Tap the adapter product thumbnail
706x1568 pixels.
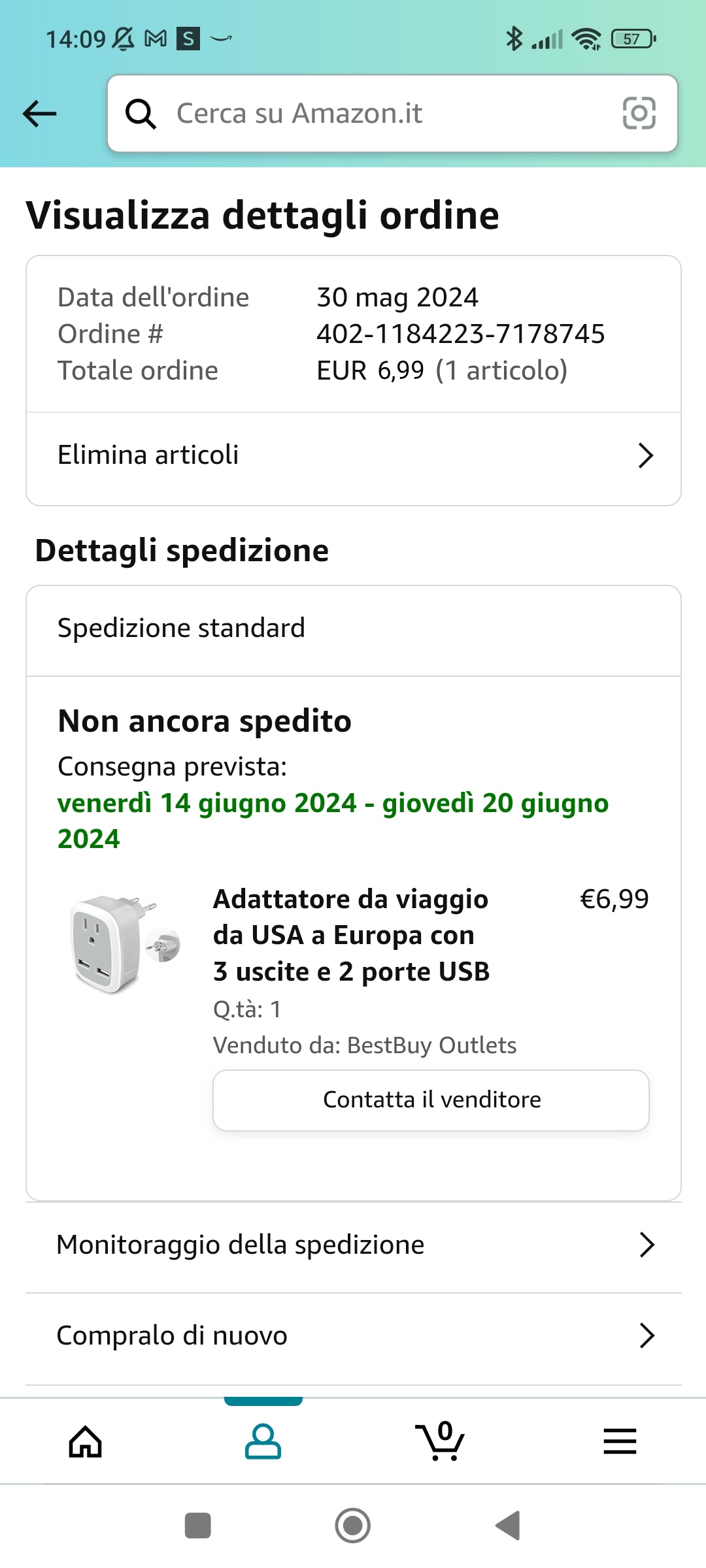pos(126,943)
